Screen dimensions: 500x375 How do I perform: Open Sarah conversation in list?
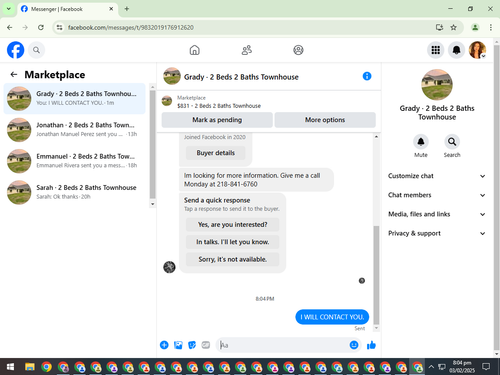coord(75,192)
